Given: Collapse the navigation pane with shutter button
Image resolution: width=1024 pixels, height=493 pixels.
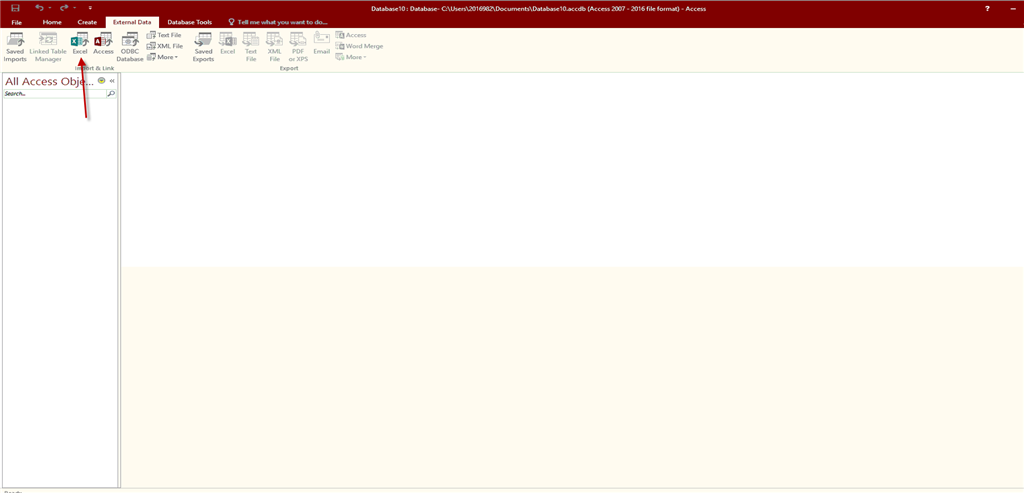Looking at the screenshot, I should click(x=112, y=80).
